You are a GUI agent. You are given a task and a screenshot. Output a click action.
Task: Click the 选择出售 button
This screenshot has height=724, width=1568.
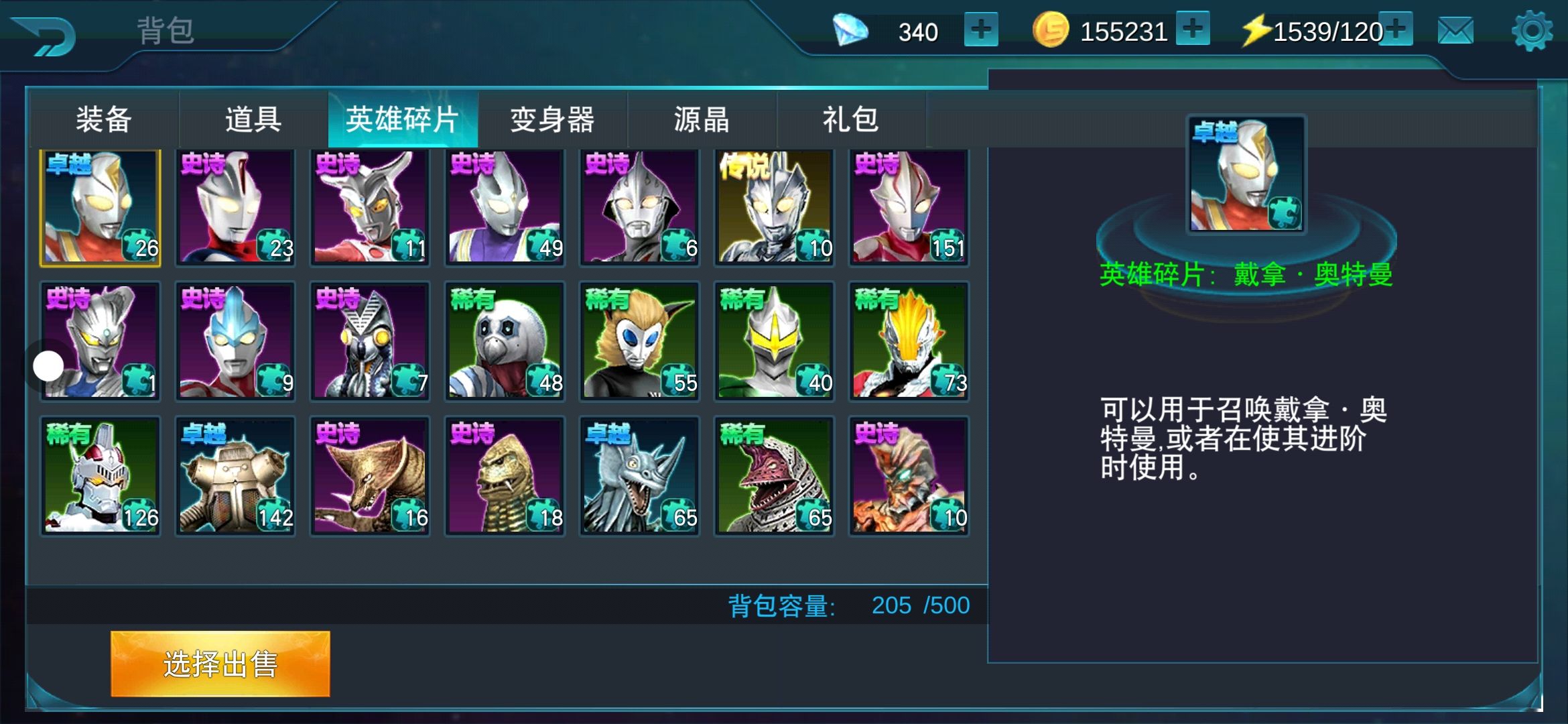(x=220, y=664)
